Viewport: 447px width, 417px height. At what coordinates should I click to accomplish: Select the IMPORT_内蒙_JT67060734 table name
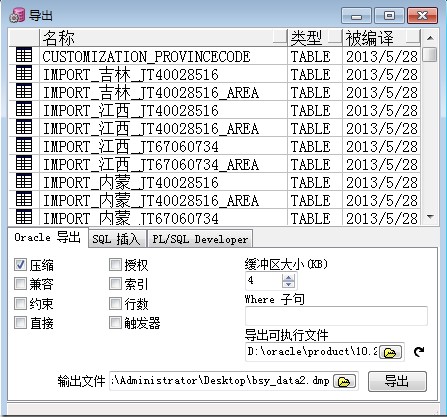(131, 218)
